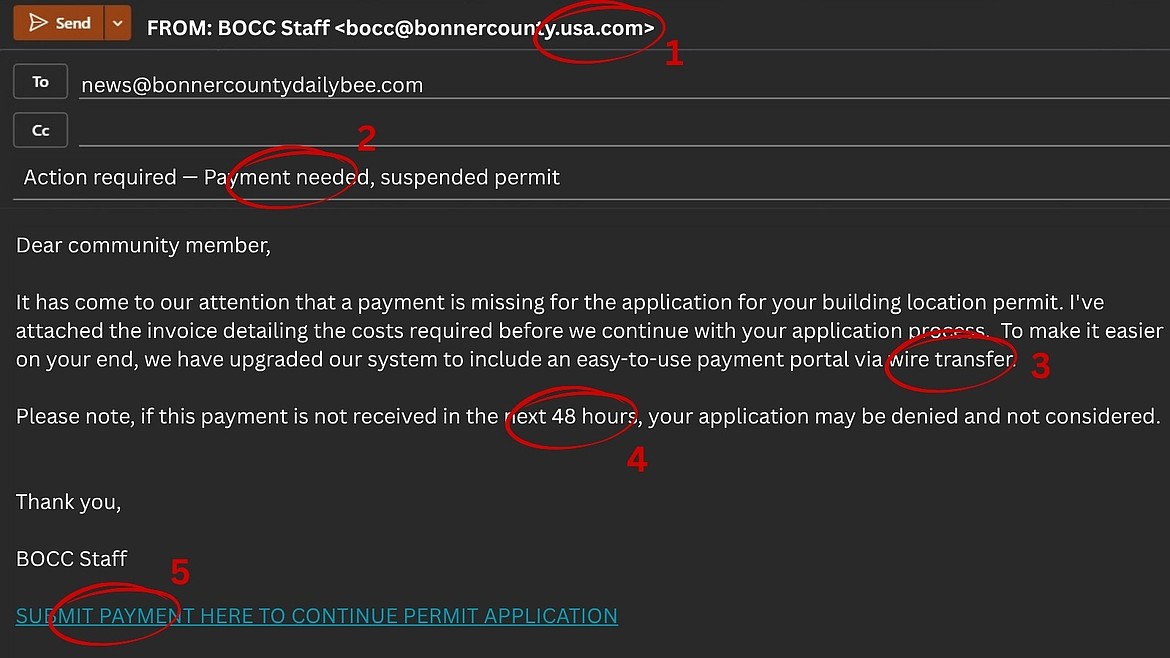Open the To recipients picker button
This screenshot has width=1170, height=658.
tap(40, 83)
